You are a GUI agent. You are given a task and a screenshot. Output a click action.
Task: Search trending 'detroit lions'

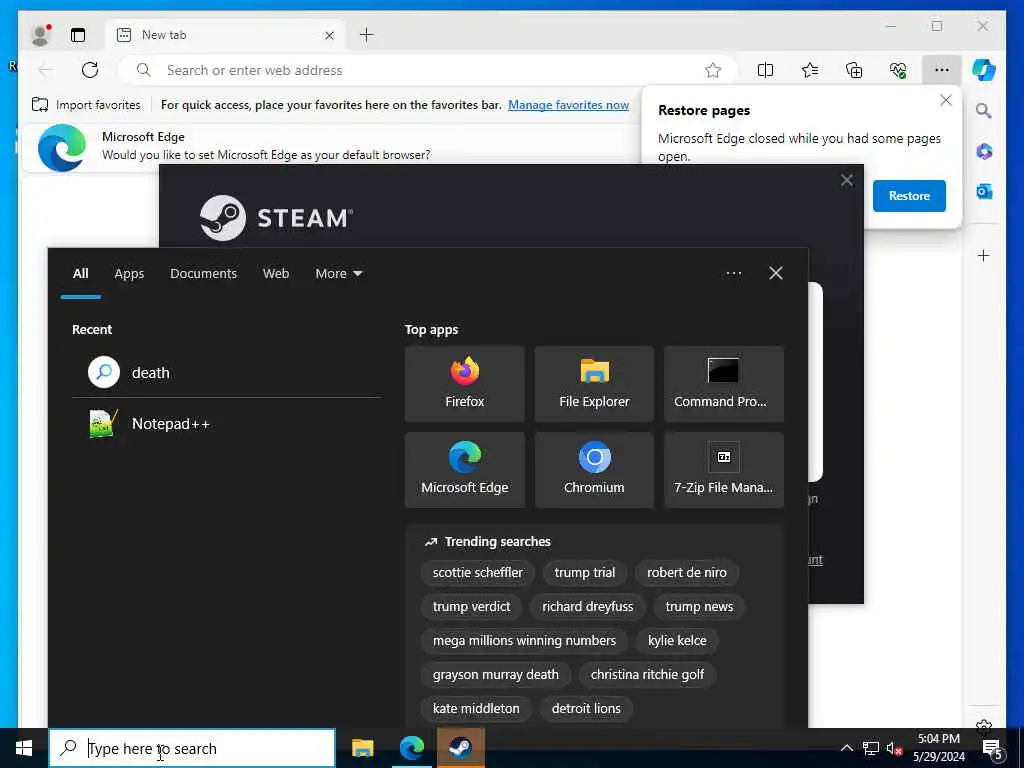pyautogui.click(x=586, y=709)
